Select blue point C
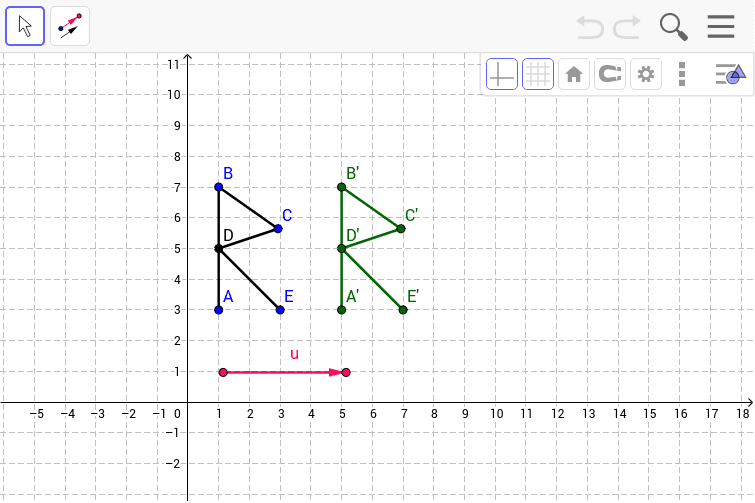Viewport: 755px width, 503px height. (x=278, y=229)
